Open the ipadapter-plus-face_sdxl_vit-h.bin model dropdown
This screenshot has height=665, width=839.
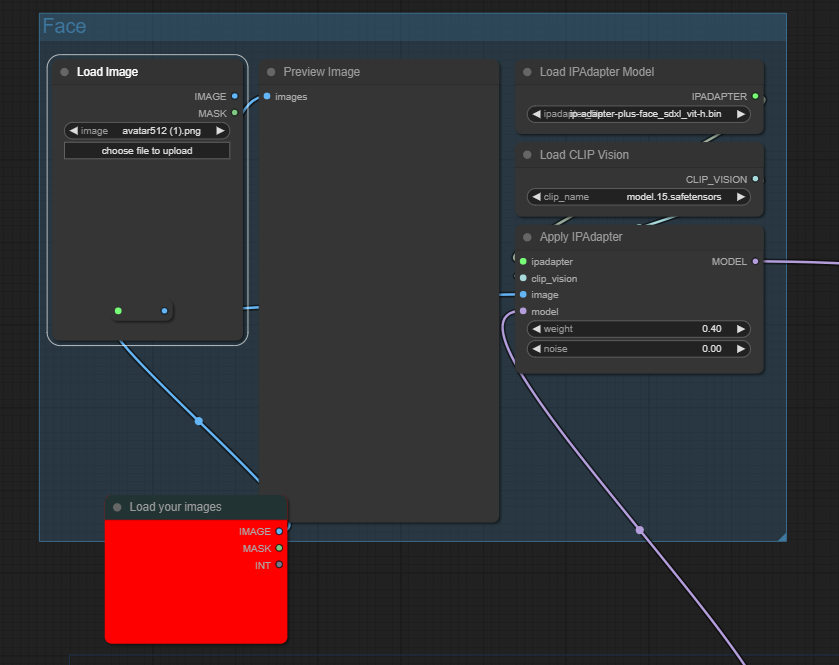pos(638,113)
